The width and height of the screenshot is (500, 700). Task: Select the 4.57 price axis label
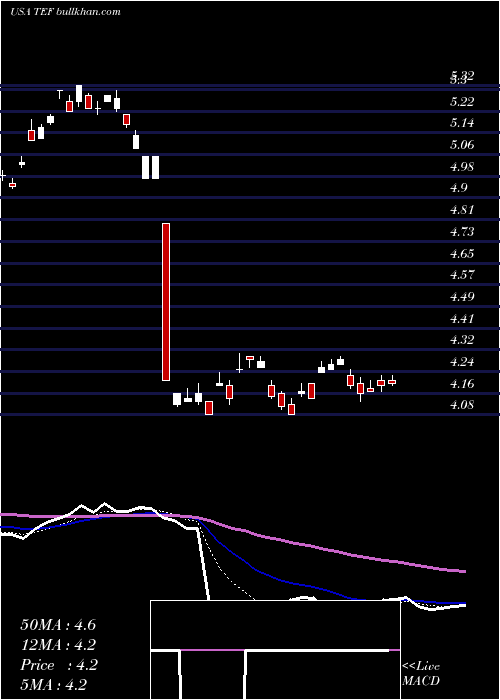pyautogui.click(x=462, y=275)
